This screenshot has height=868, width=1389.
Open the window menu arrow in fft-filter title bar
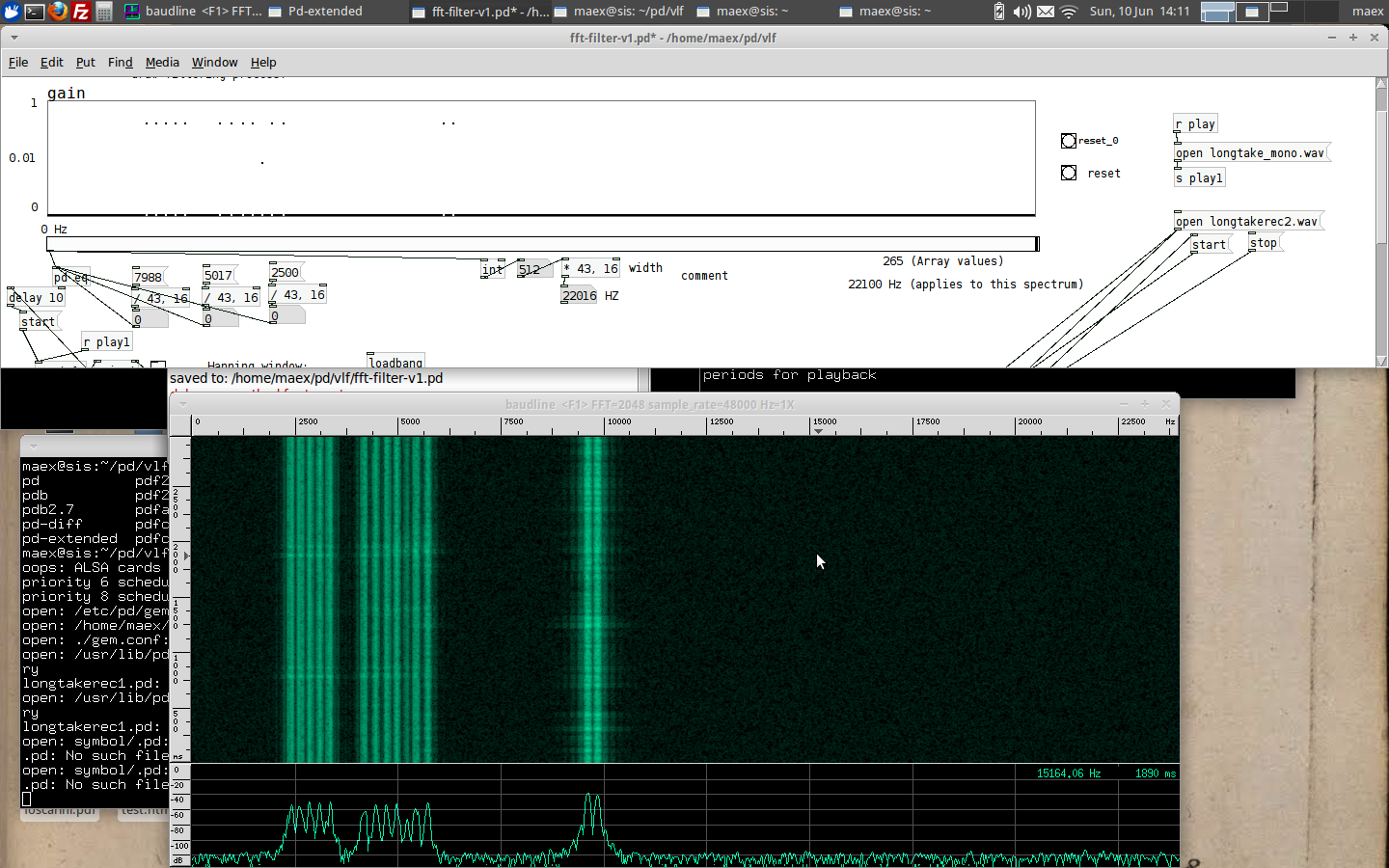14,38
